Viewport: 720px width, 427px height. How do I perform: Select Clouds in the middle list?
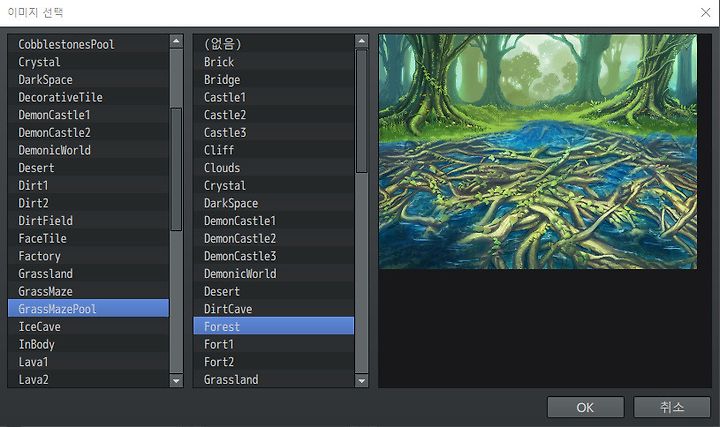tap(274, 168)
